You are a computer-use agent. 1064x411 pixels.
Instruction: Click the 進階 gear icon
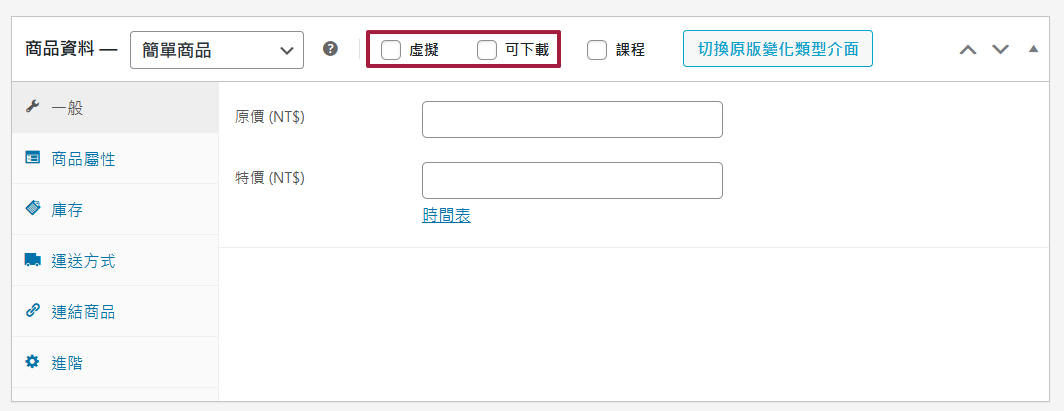pyautogui.click(x=32, y=362)
